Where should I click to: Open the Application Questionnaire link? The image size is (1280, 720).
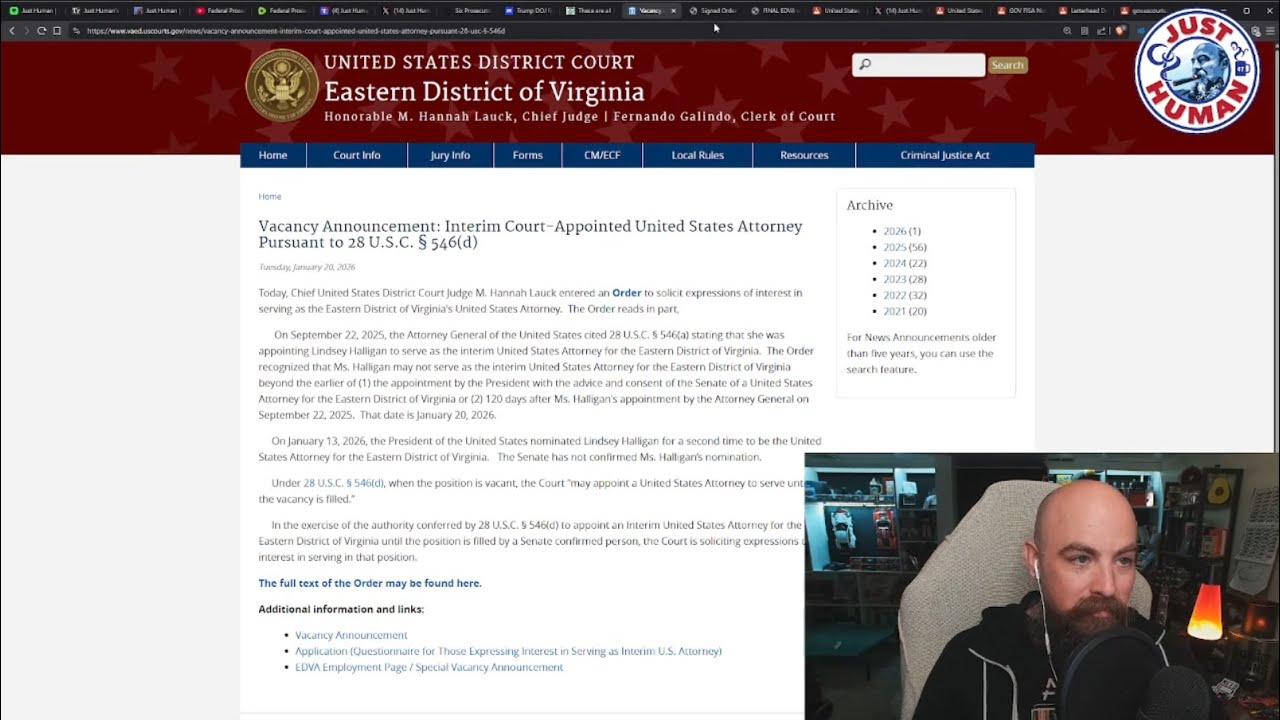click(508, 651)
